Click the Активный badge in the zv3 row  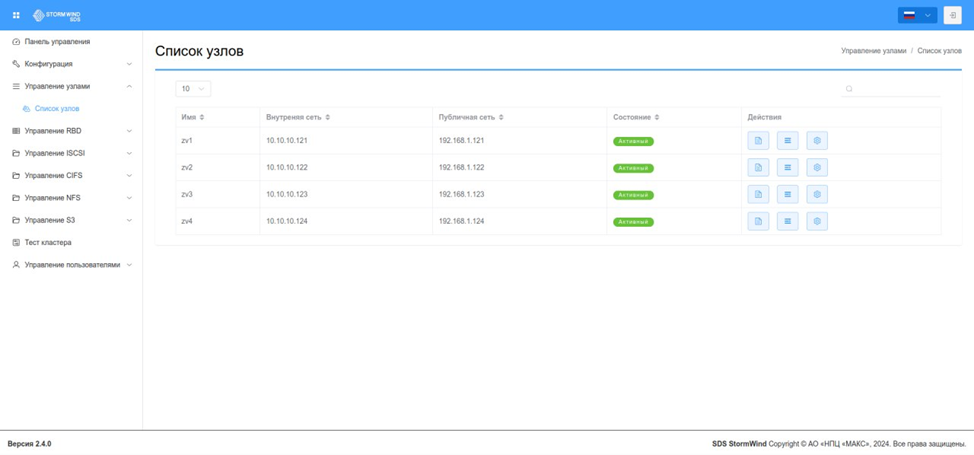pyautogui.click(x=634, y=195)
